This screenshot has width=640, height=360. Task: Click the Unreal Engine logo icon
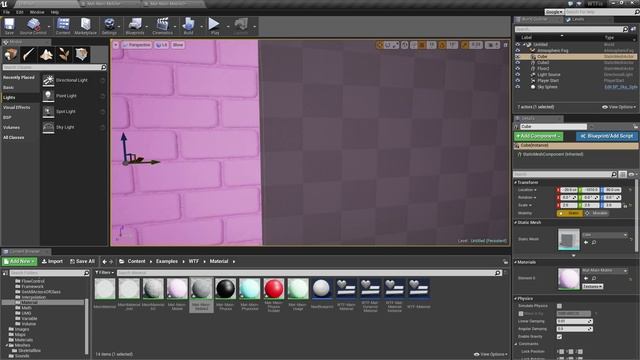[4, 4]
